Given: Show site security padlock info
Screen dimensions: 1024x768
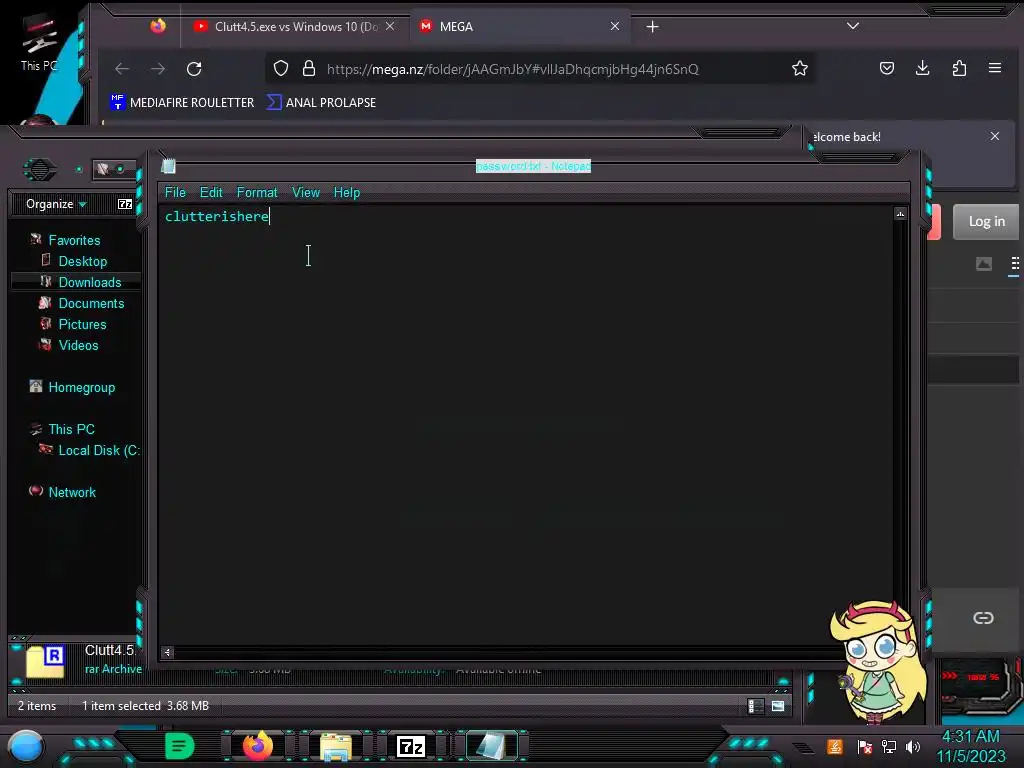Looking at the screenshot, I should pos(309,69).
